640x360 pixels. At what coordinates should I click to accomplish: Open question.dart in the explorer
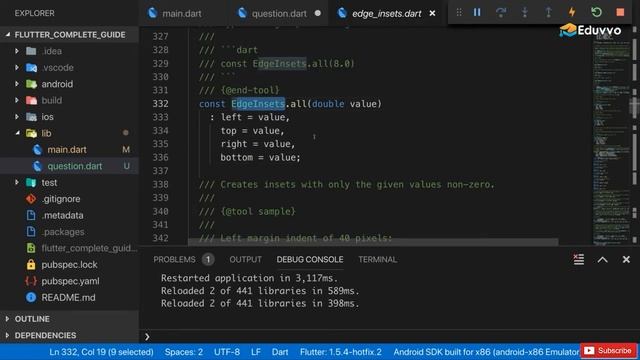click(75, 166)
